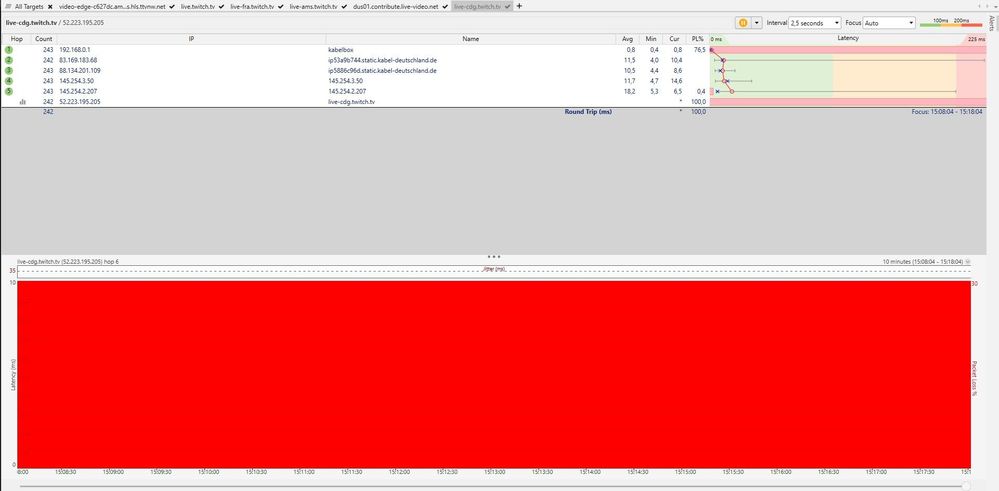This screenshot has height=491, width=999.
Task: Open the Focus dropdown set to Auto
Action: tap(889, 23)
